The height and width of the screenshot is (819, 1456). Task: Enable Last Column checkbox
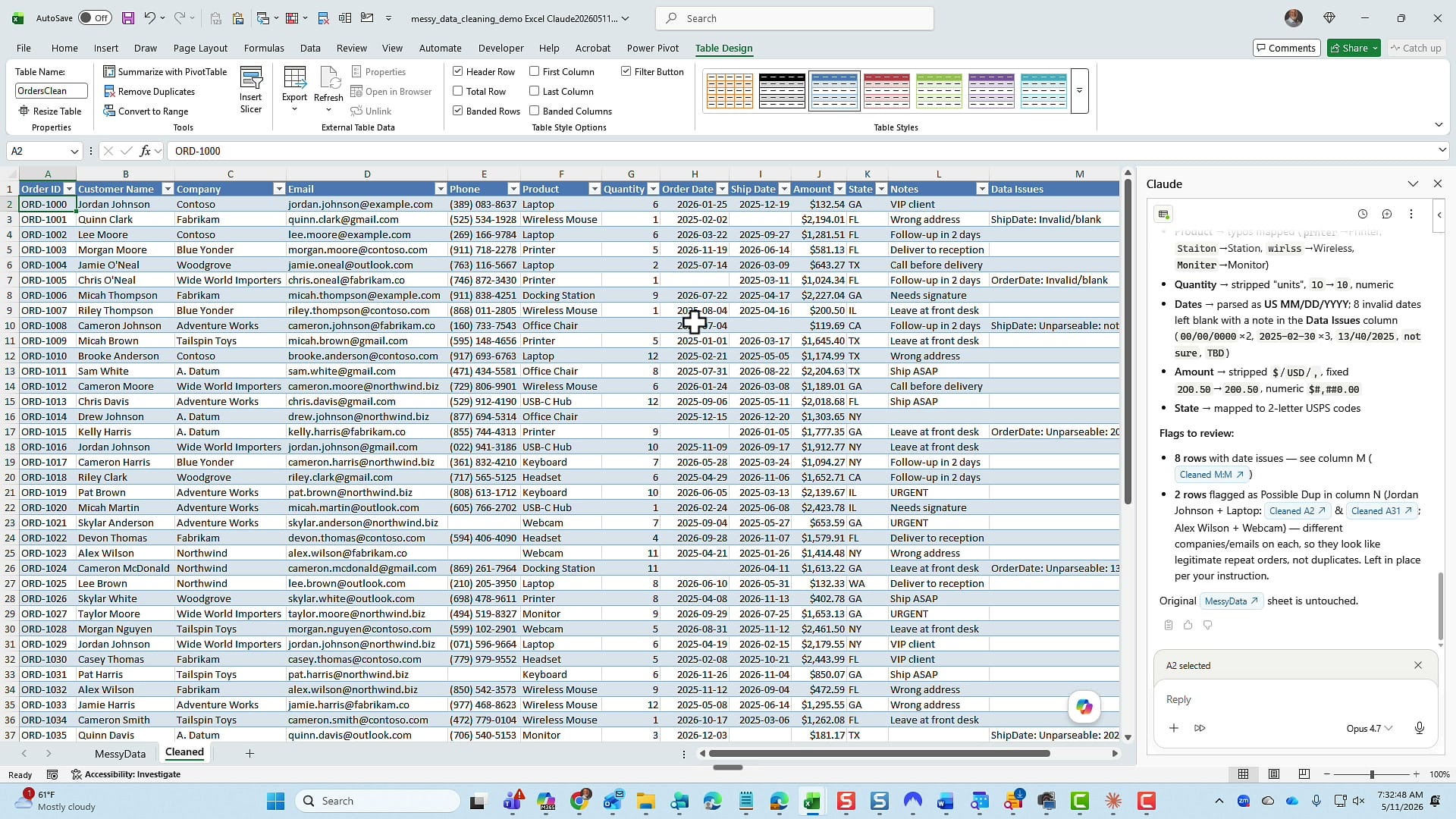coord(534,91)
